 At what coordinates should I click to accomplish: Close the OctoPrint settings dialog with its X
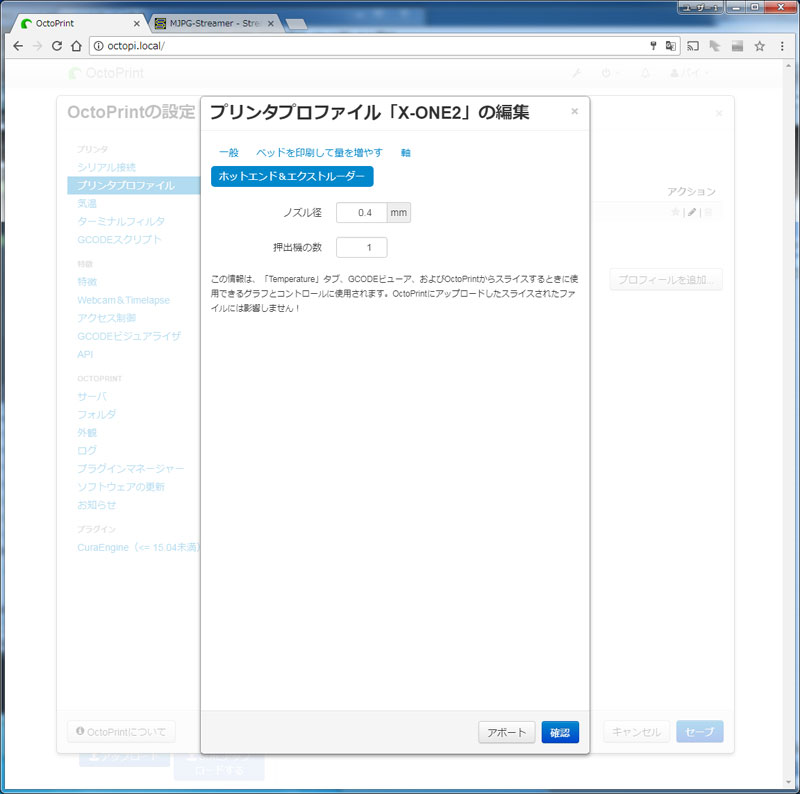coord(719,113)
